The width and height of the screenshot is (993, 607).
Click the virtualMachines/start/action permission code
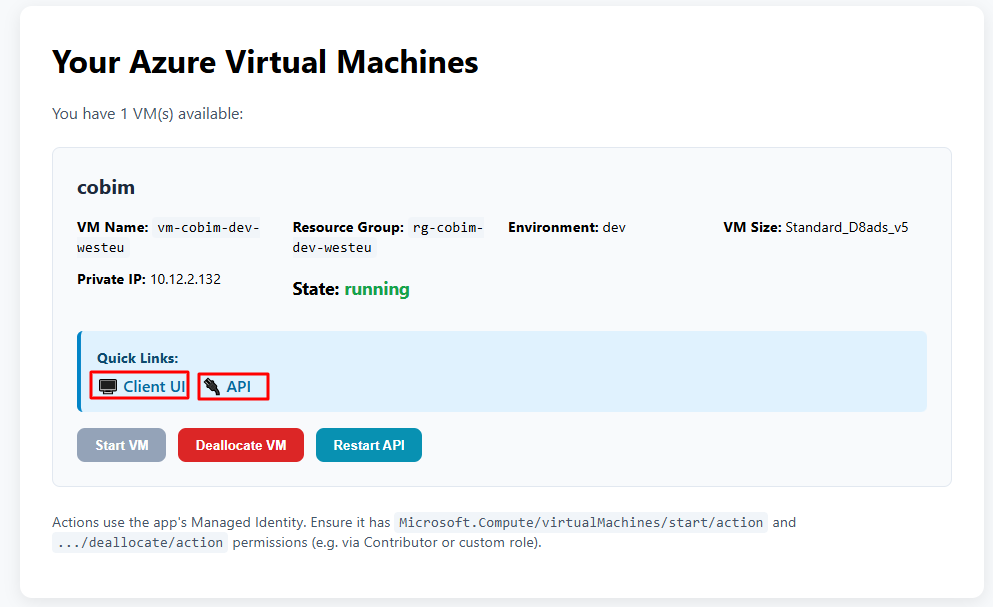point(580,522)
